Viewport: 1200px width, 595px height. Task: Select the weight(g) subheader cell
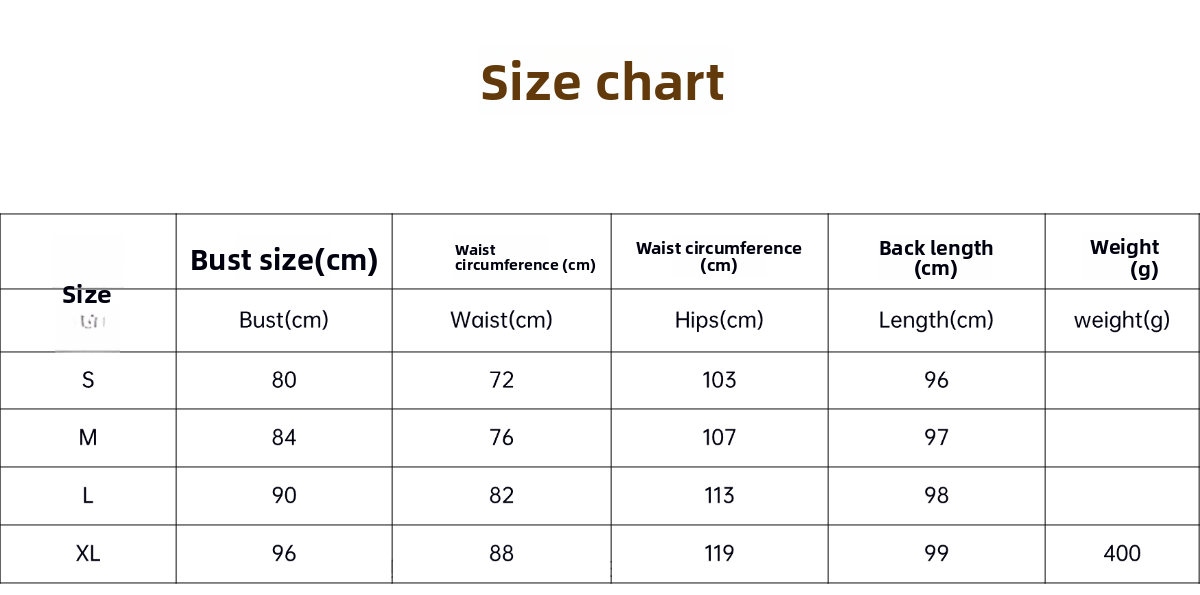tap(1122, 321)
